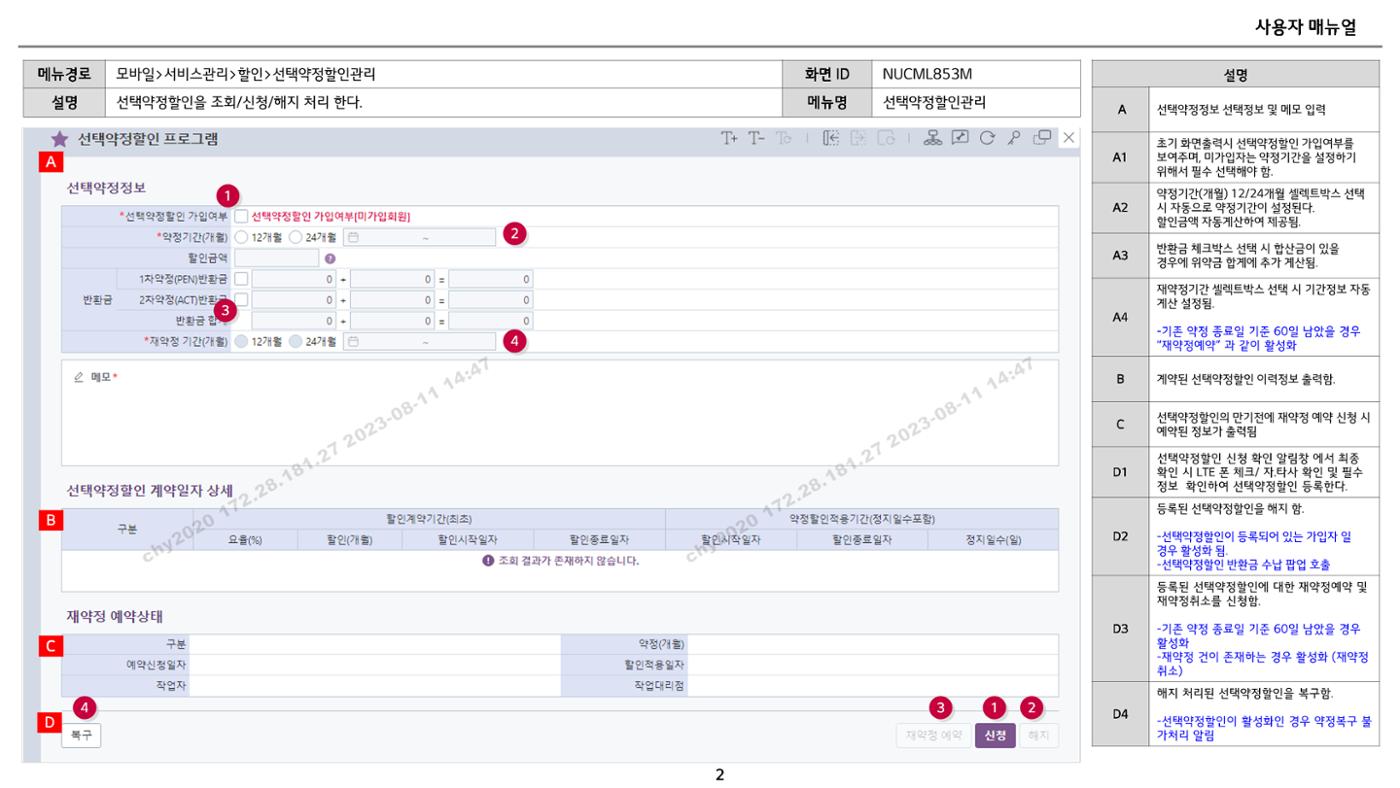This screenshot has width=1400, height=788.
Task: Check the 1차약정(PEN)반환금 checkbox
Action: (x=241, y=279)
